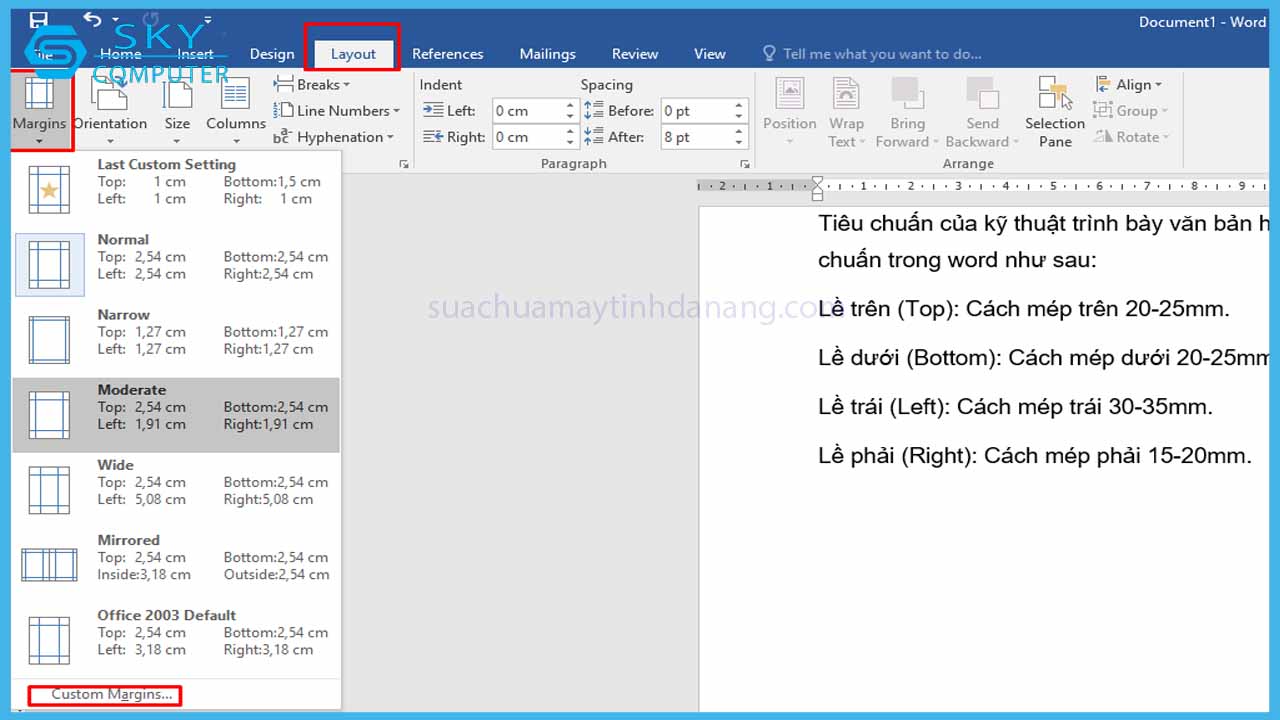1280x720 pixels.
Task: Open the Position arrange menu
Action: [790, 111]
